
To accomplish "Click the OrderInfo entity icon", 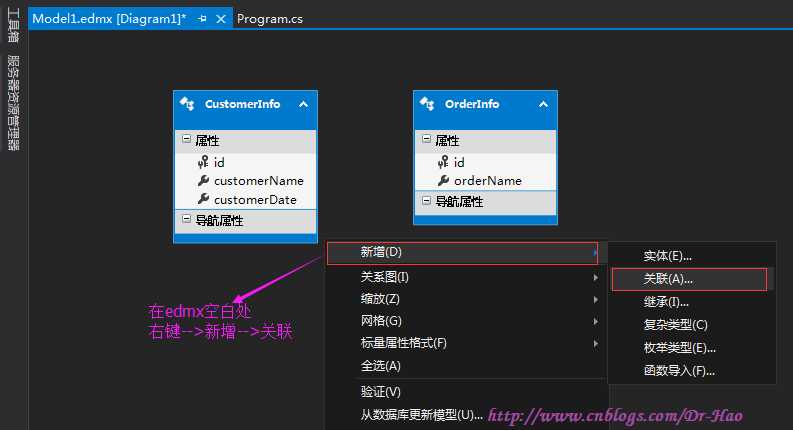I will coord(426,104).
